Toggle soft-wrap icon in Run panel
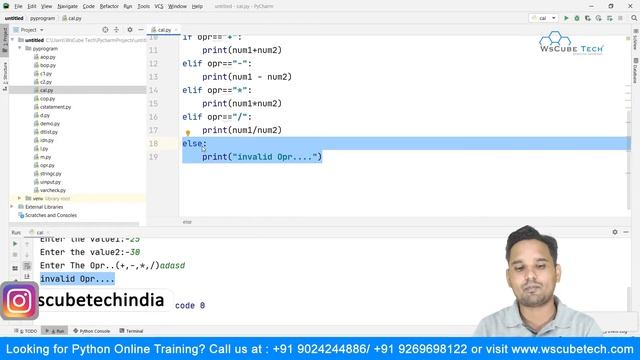 pos(27,266)
